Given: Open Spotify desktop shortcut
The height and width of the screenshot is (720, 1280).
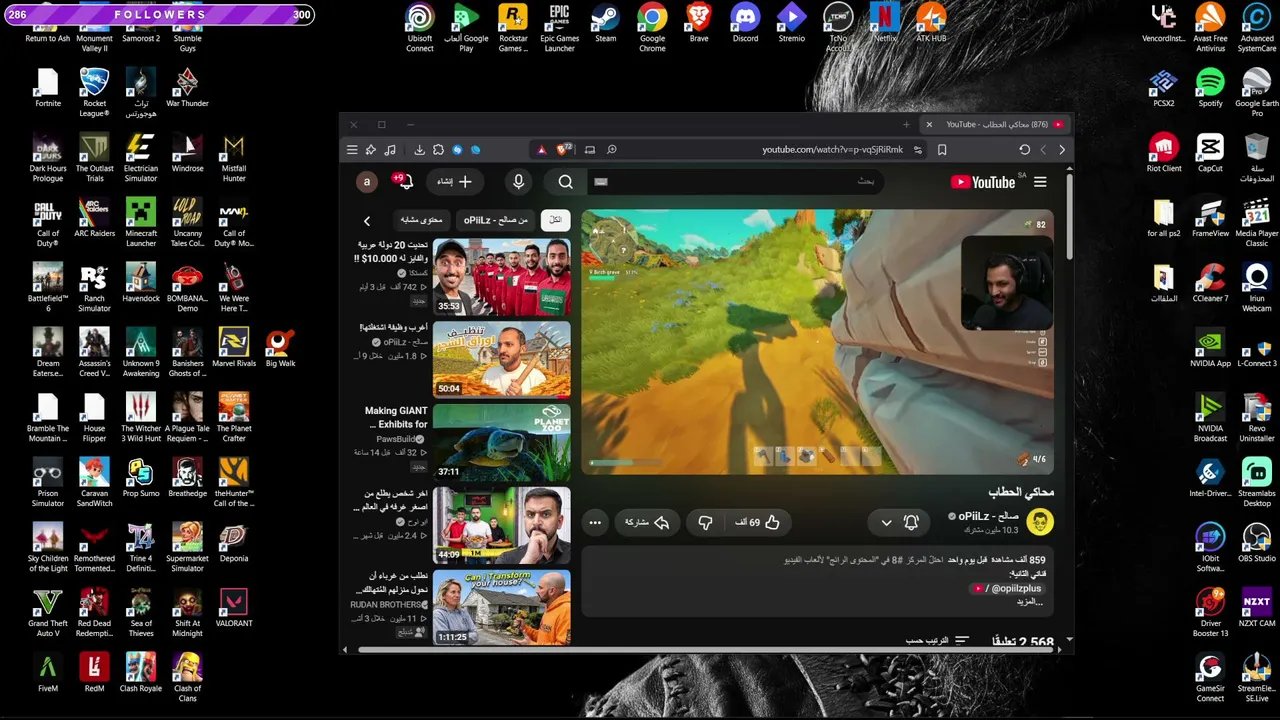Looking at the screenshot, I should pos(1210,88).
